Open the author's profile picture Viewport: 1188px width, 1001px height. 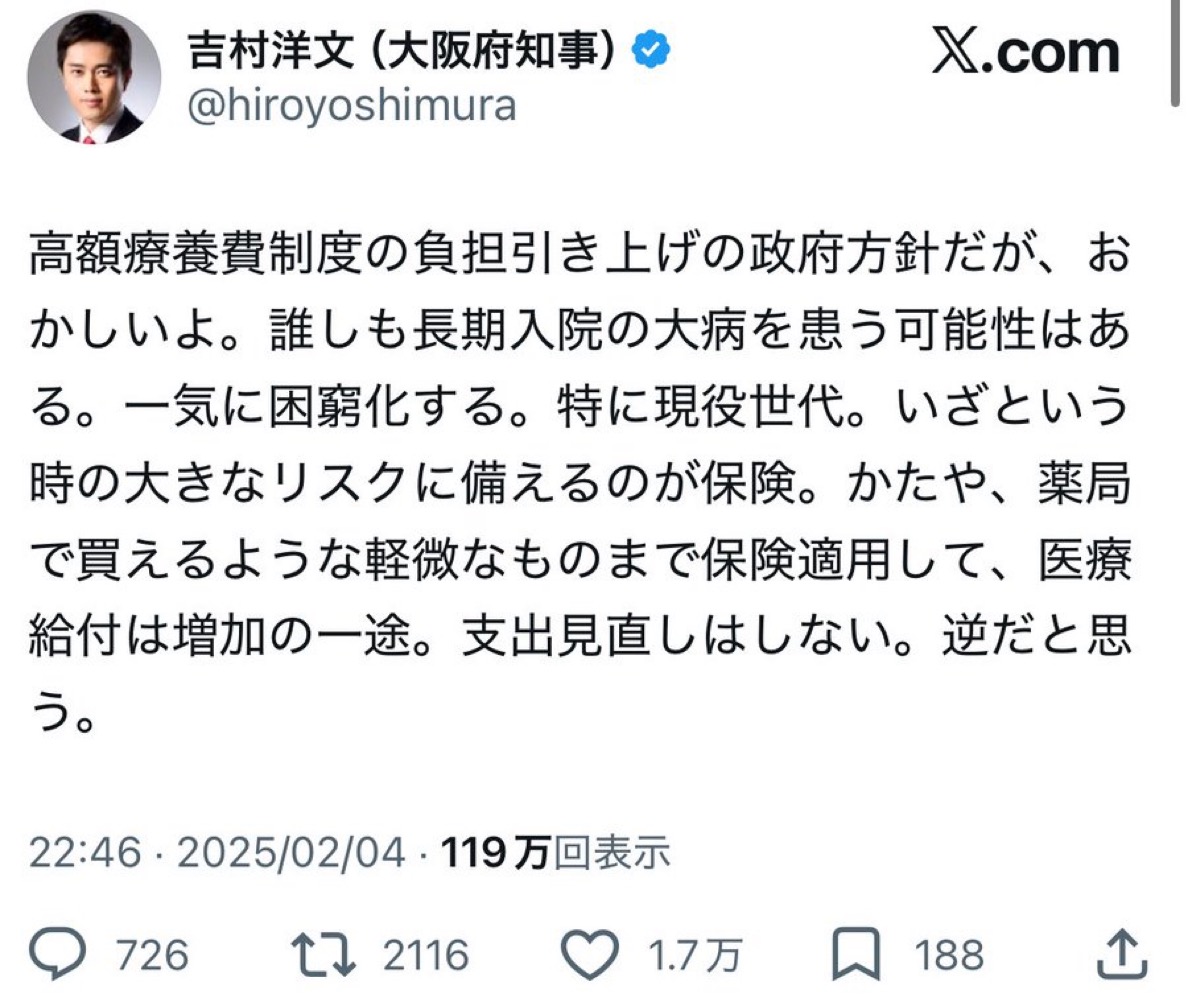pyautogui.click(x=93, y=77)
